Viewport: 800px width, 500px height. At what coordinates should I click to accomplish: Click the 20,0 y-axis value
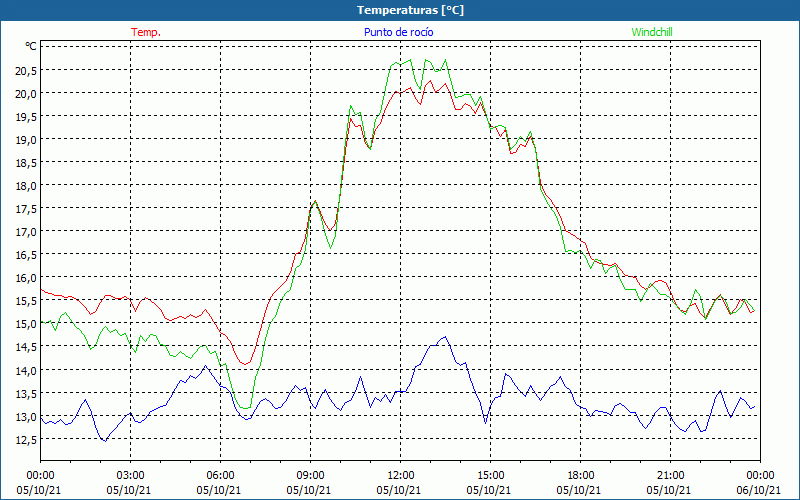click(26, 93)
